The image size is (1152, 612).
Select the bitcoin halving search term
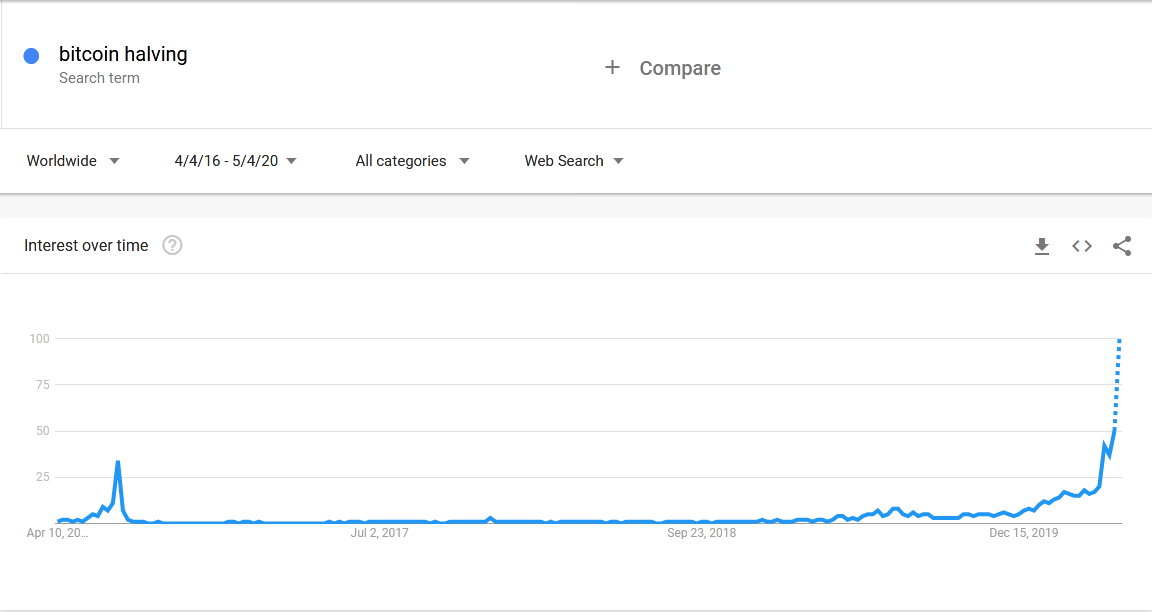pyautogui.click(x=123, y=54)
